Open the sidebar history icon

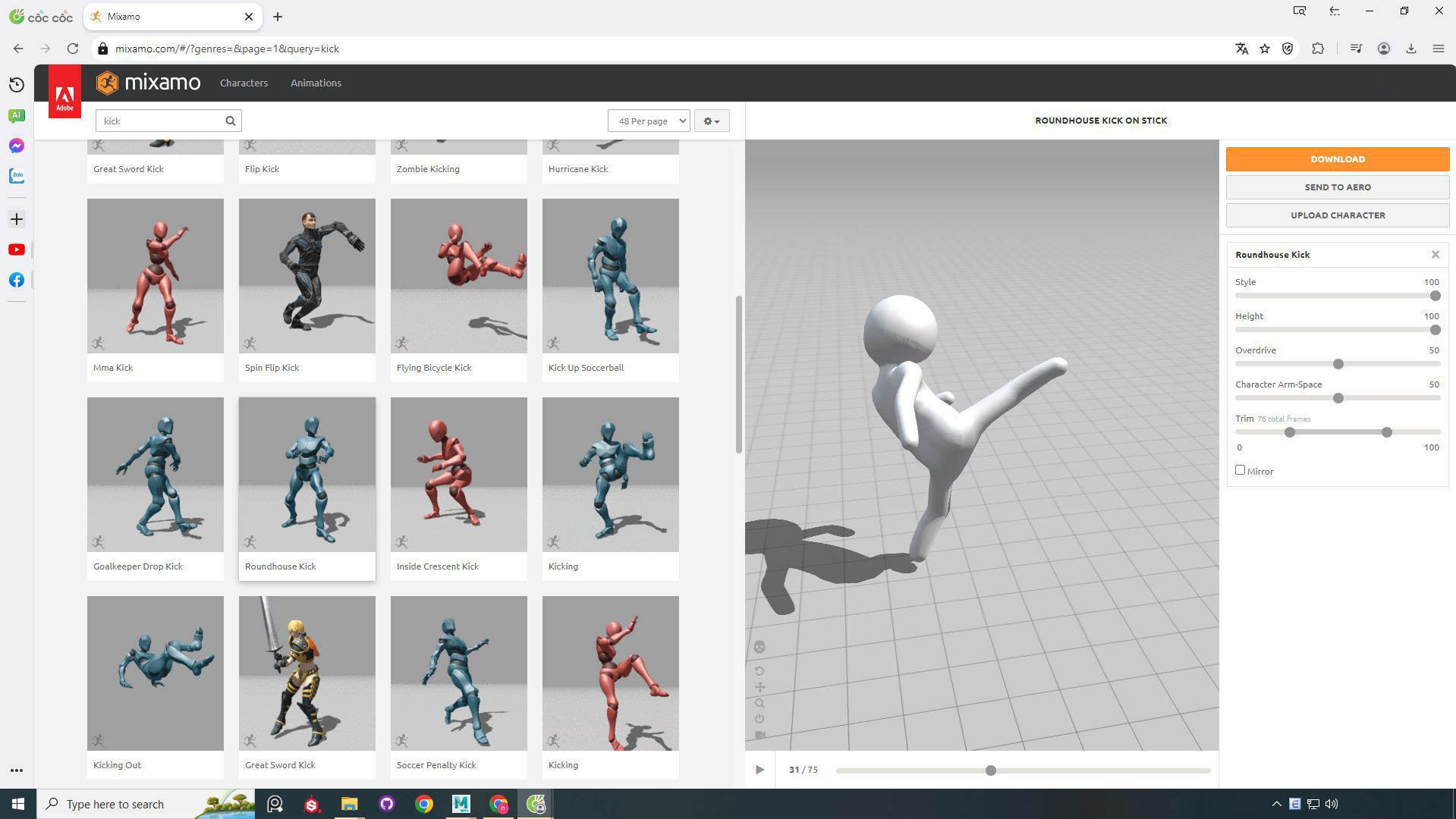17,85
